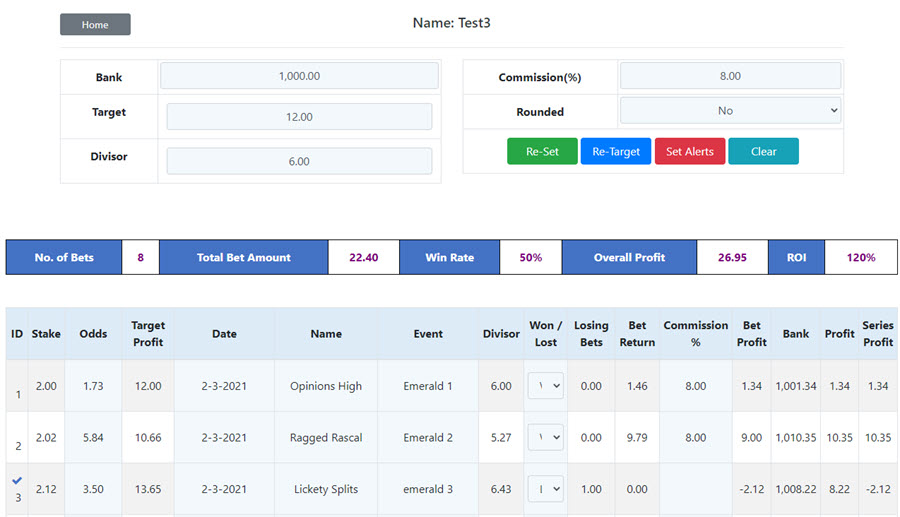Select the Target input field

coord(299,116)
